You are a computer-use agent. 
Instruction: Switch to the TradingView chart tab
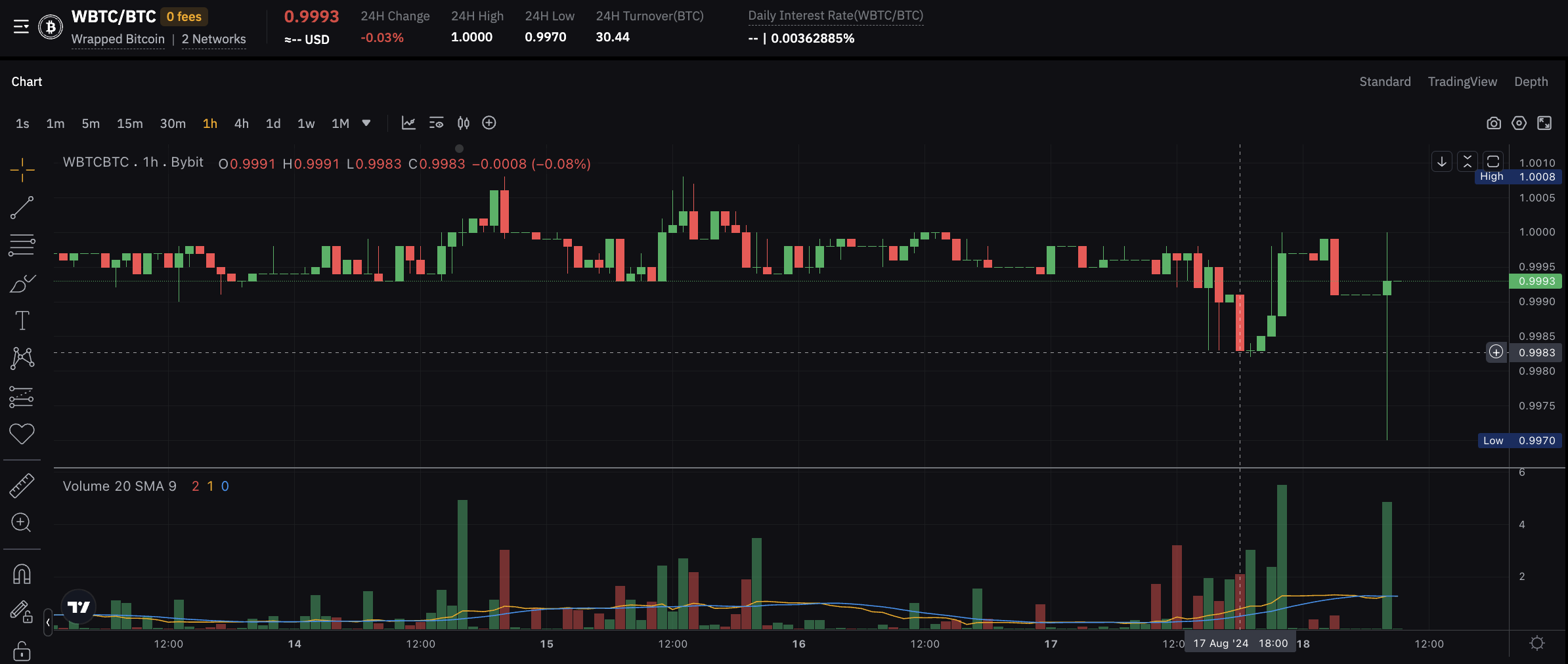pyautogui.click(x=1462, y=81)
